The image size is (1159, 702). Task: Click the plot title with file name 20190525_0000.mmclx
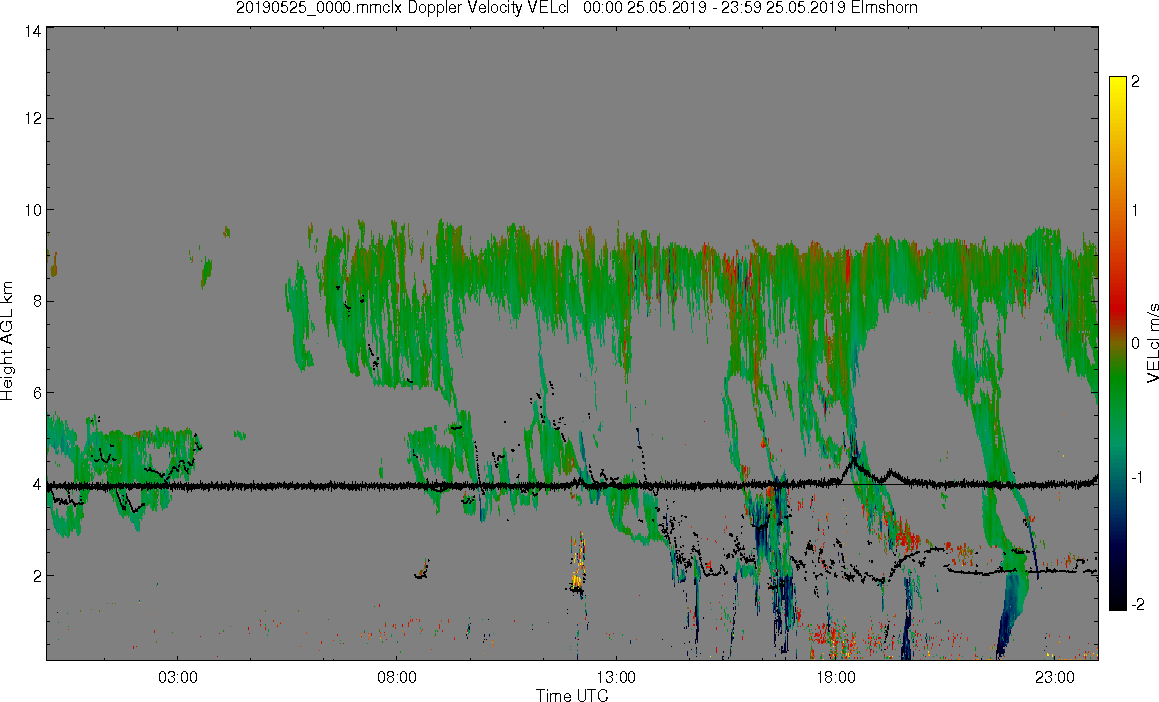[x=577, y=8]
